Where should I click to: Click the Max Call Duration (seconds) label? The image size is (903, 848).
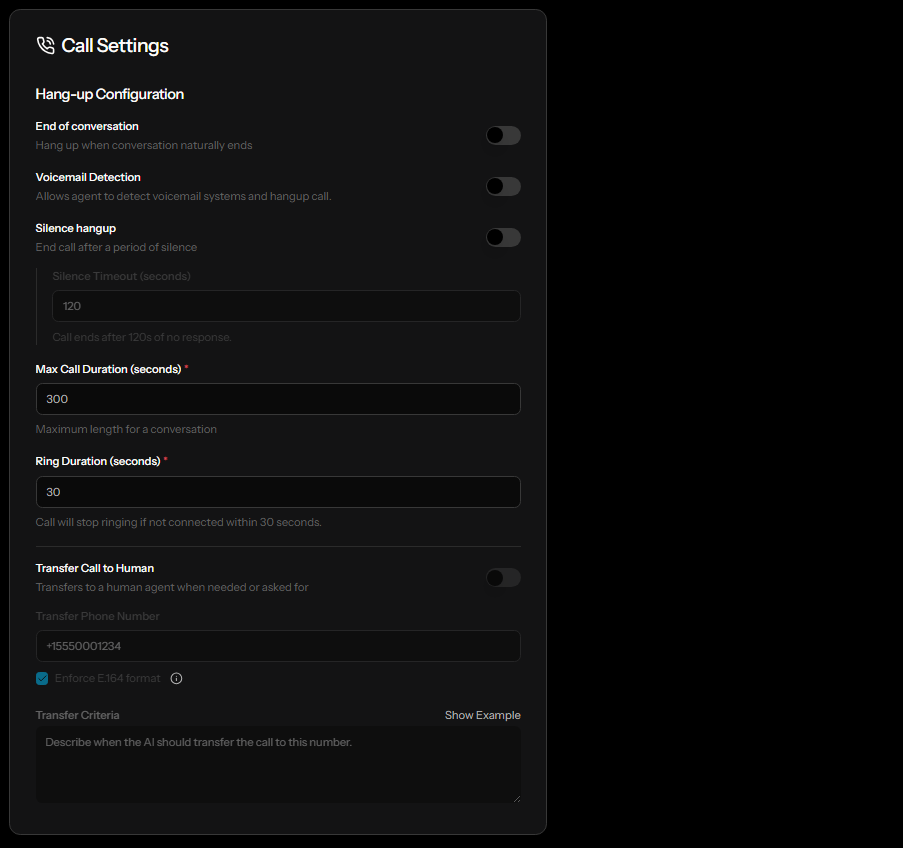tap(108, 369)
